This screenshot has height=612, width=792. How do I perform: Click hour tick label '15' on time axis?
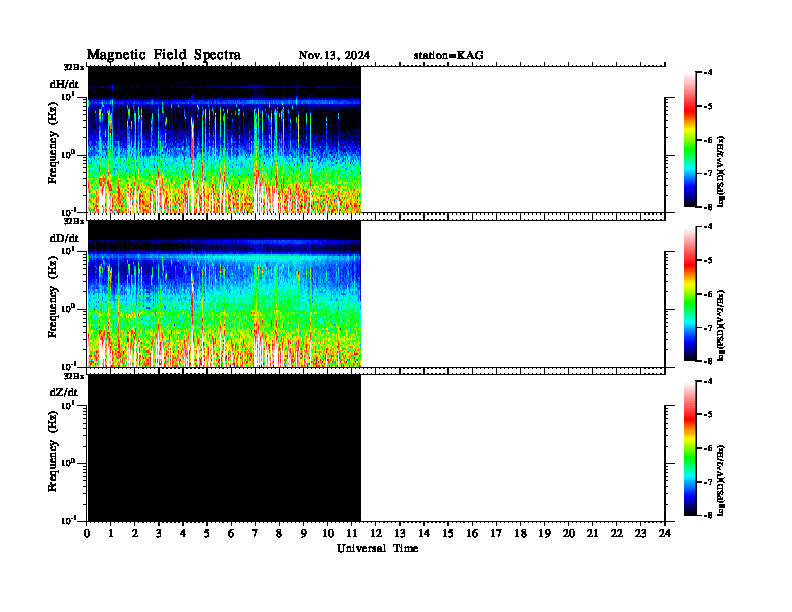[x=448, y=534]
